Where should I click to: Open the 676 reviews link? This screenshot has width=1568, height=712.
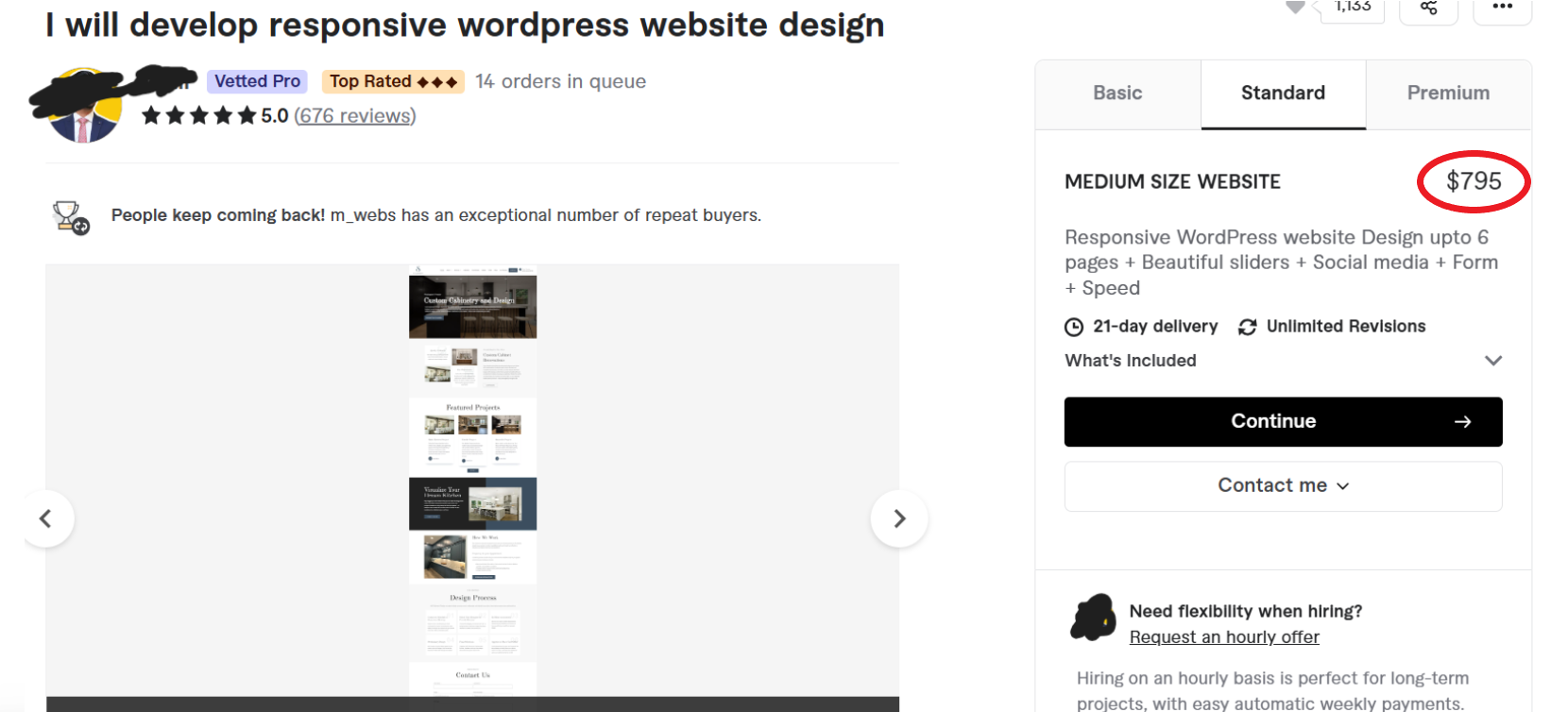pos(354,116)
